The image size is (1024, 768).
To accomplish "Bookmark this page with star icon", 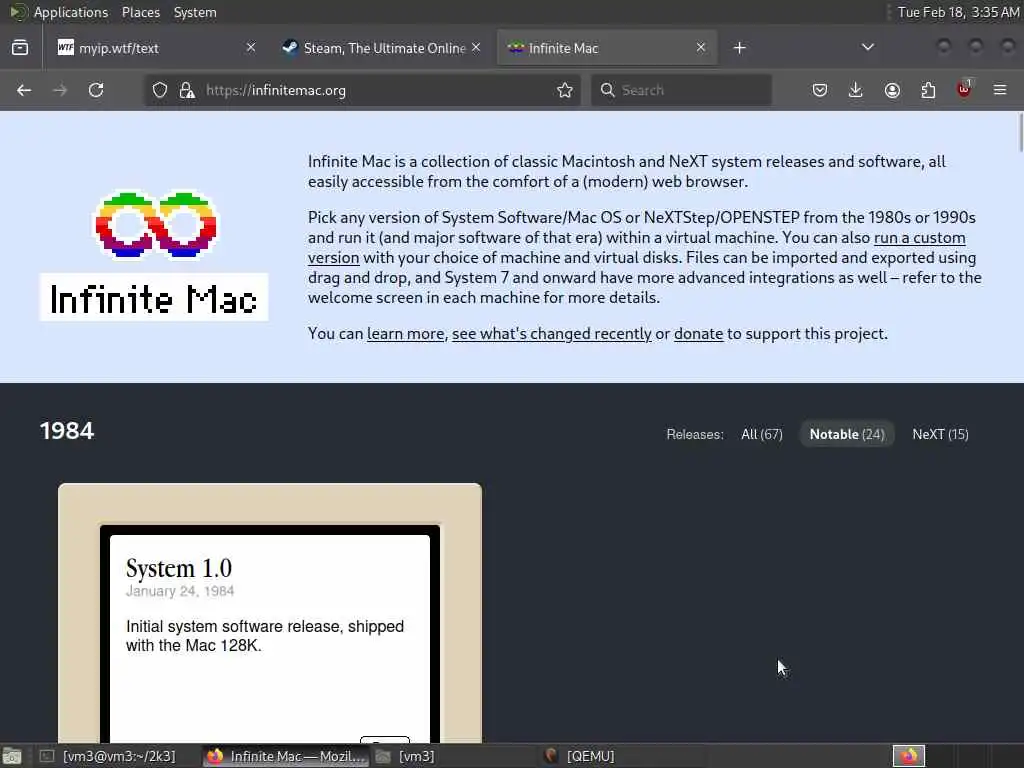I will point(565,90).
